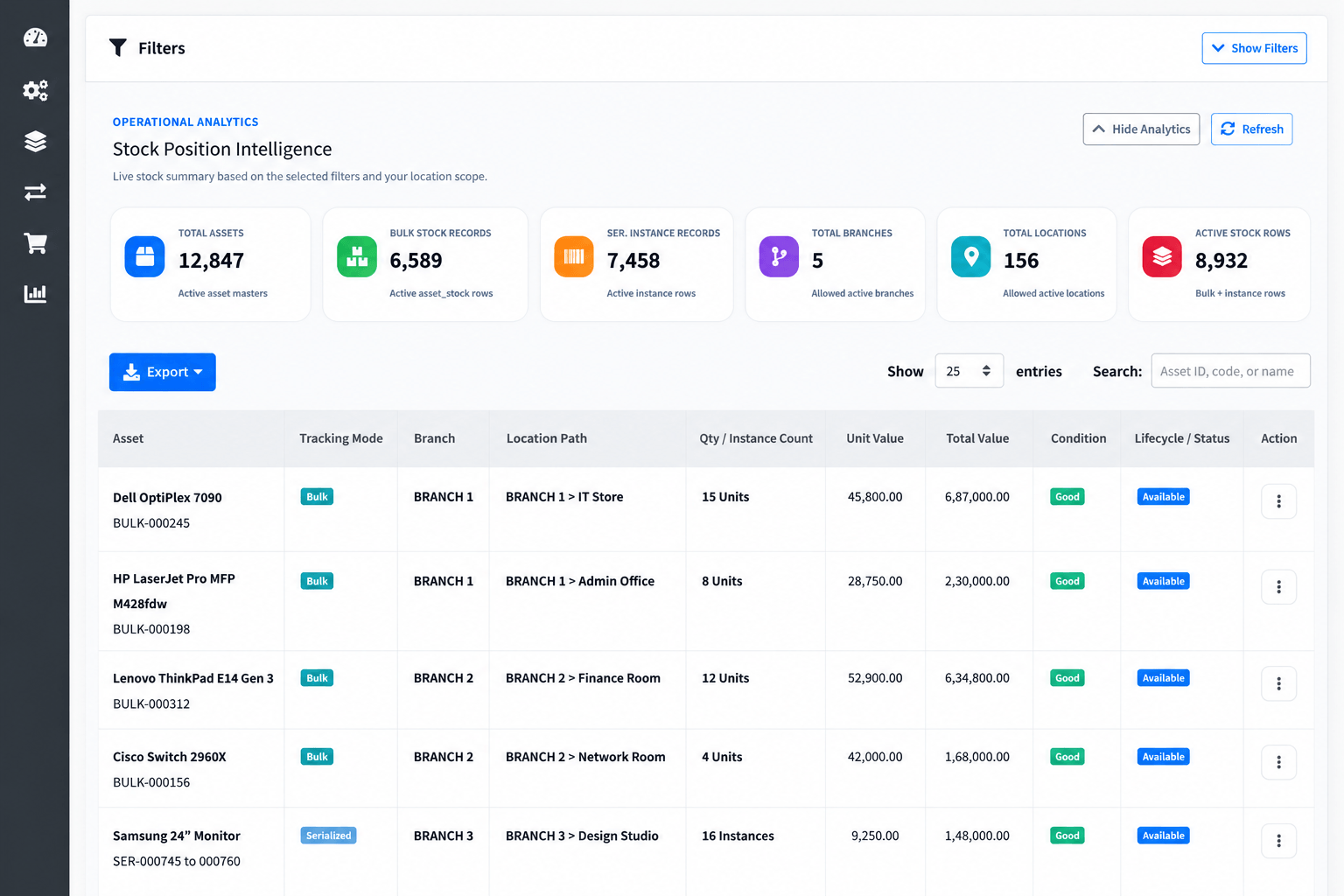
Task: Click the green Bulk Stock Records icon
Action: pos(357,257)
